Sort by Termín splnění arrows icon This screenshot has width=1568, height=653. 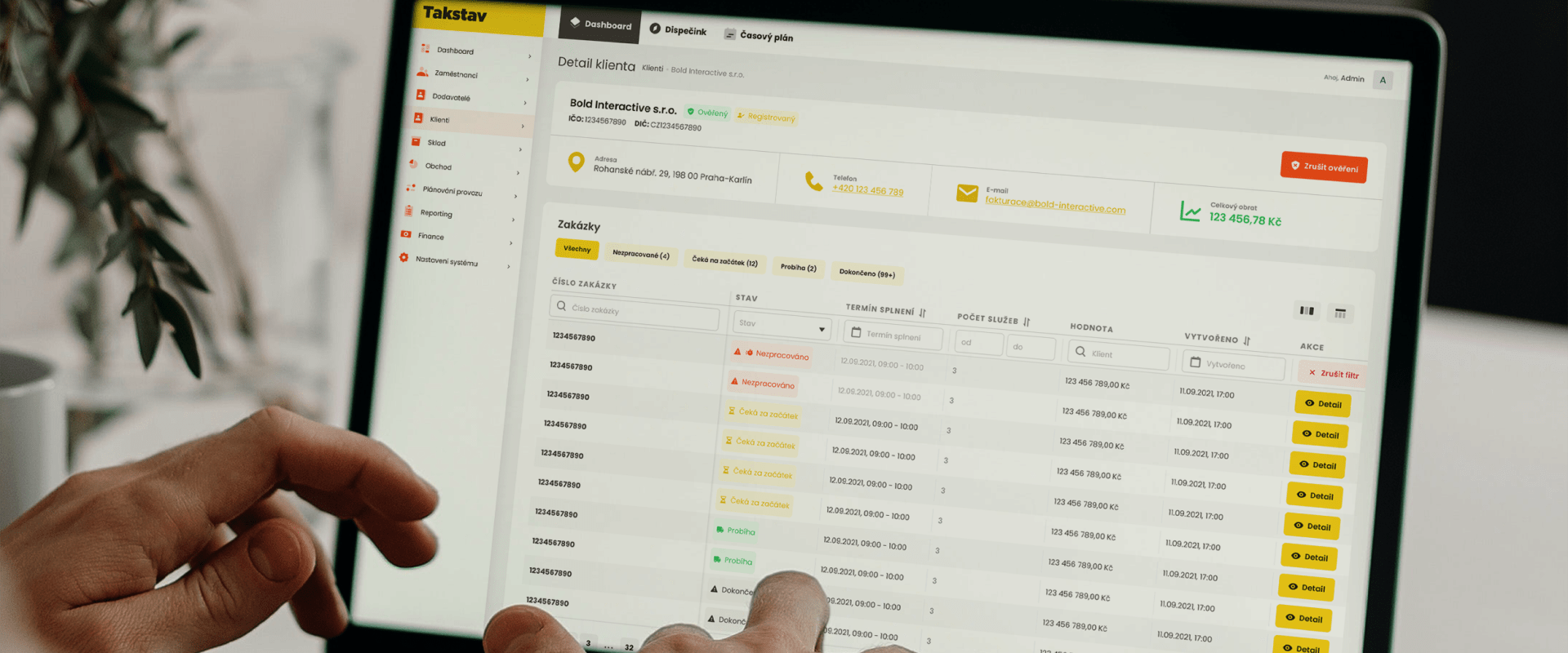(923, 312)
